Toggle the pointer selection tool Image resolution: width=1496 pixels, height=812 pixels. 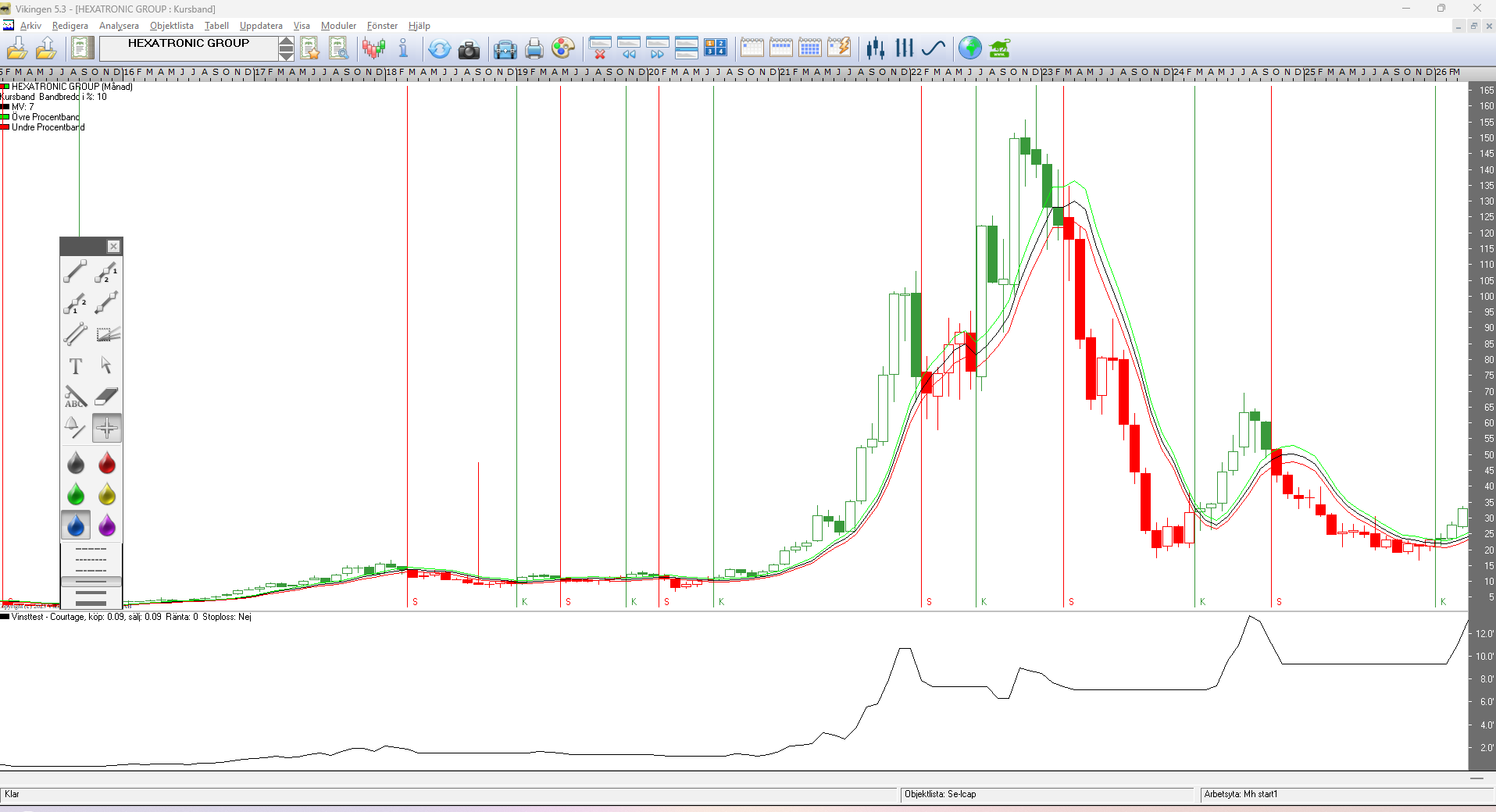106,366
